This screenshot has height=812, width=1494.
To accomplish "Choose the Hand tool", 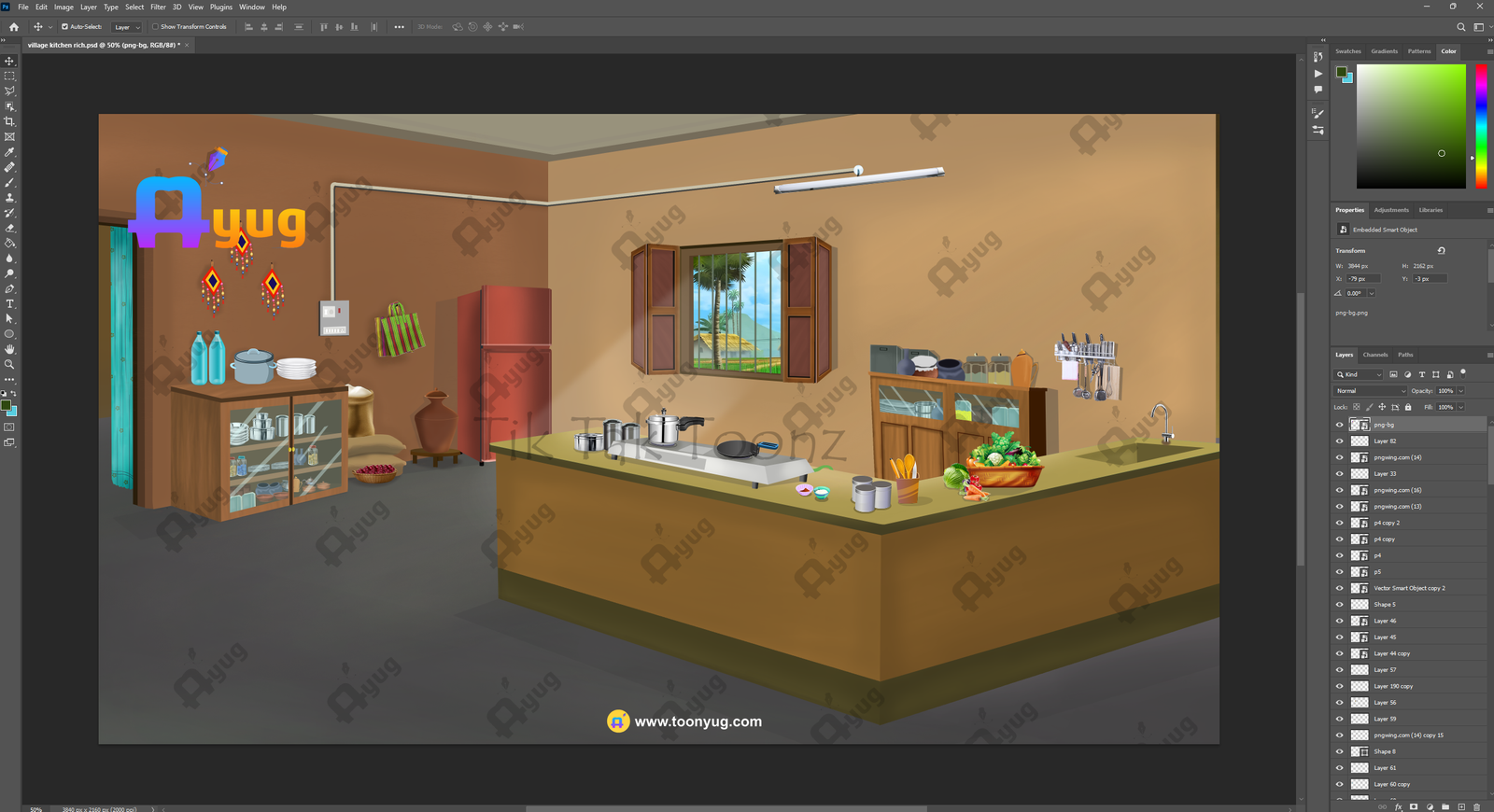I will coord(9,349).
